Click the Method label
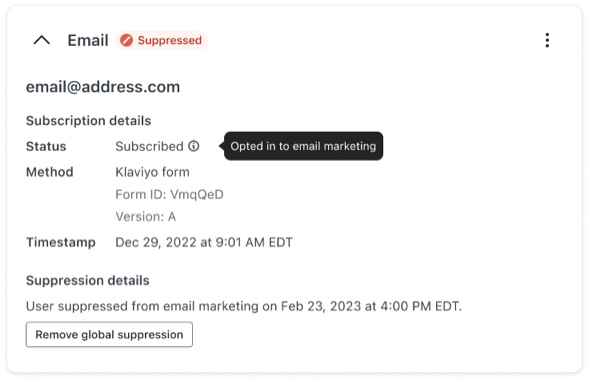 tap(50, 172)
